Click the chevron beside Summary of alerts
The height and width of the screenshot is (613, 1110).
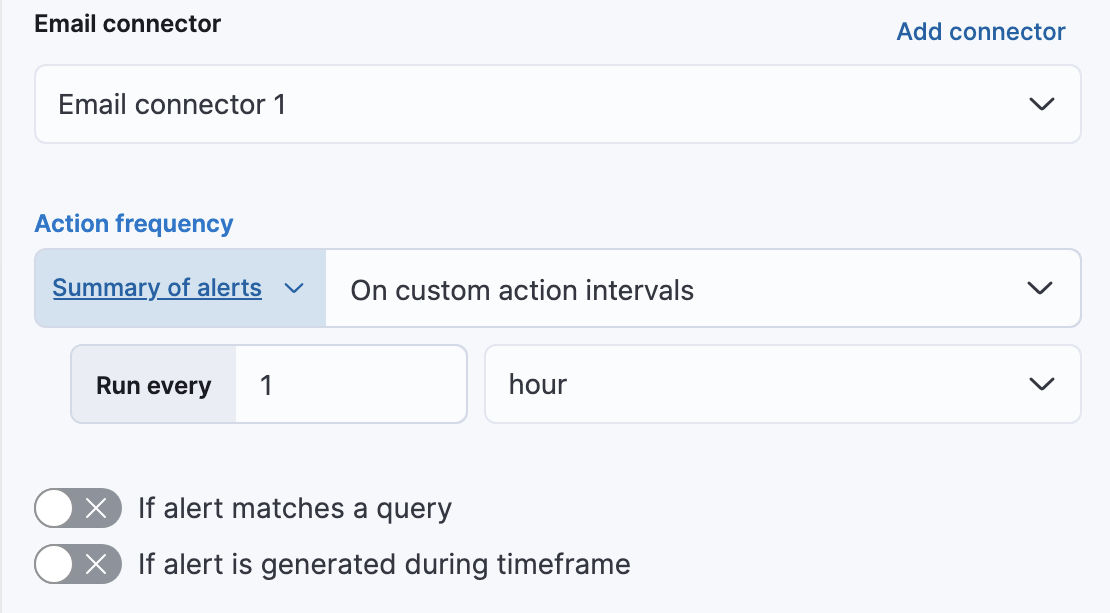294,288
